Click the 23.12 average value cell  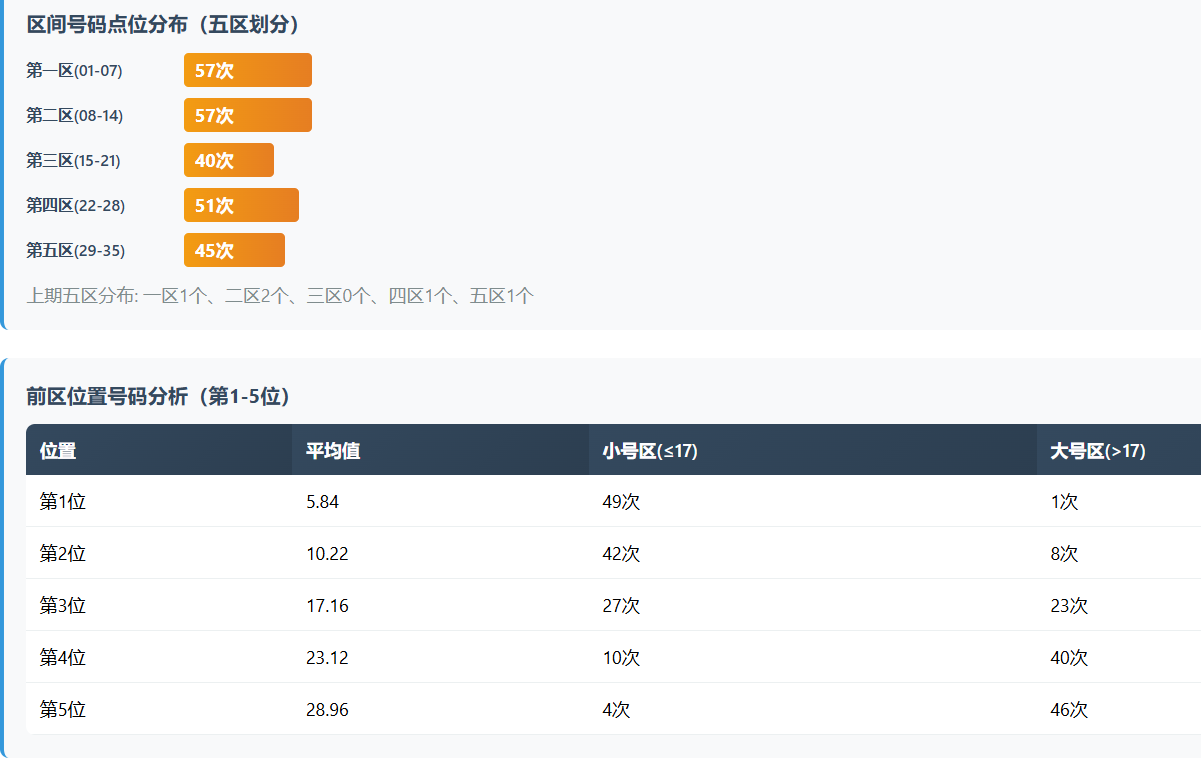(x=327, y=658)
